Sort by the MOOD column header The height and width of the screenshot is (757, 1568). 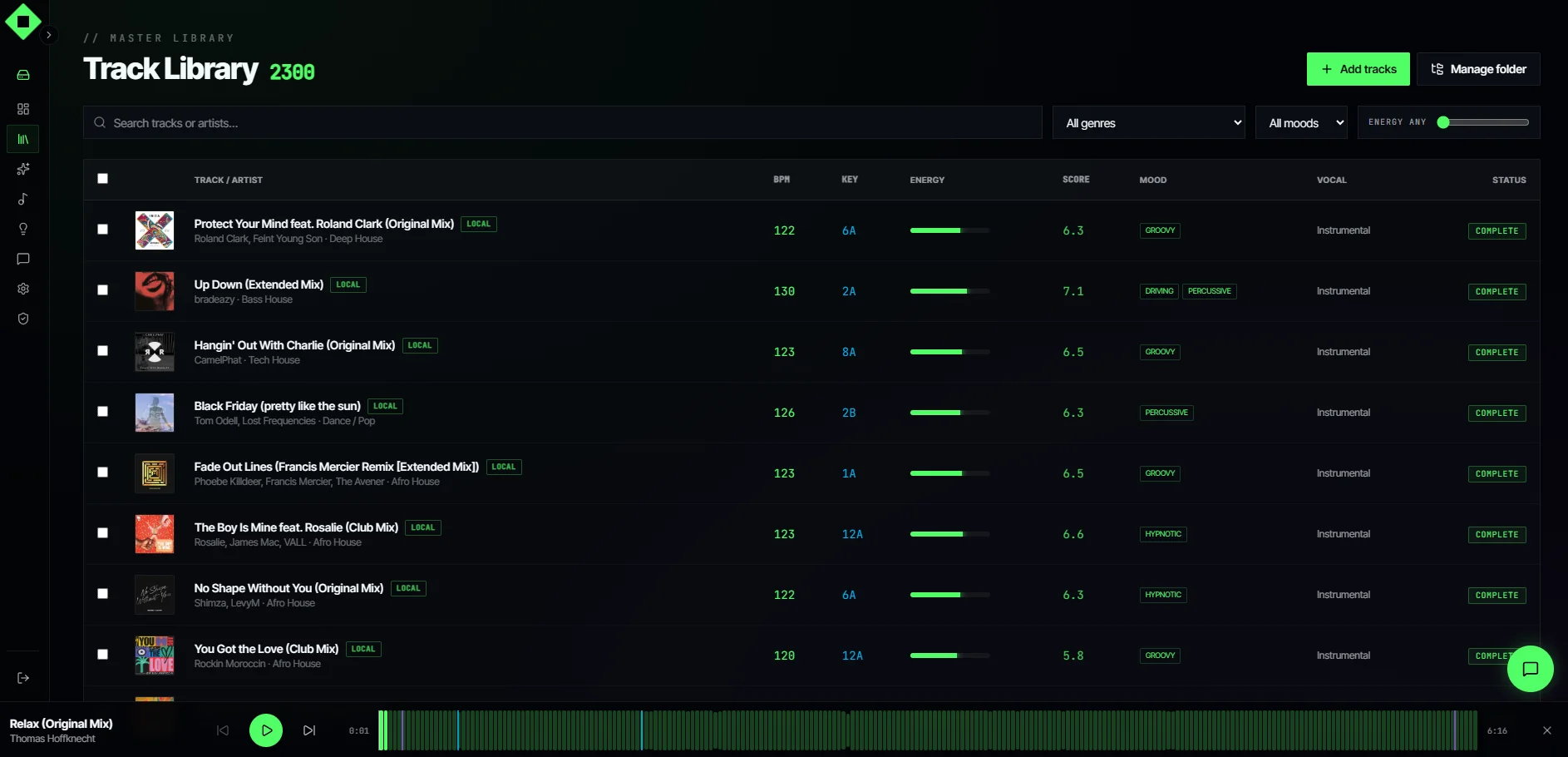click(x=1152, y=180)
